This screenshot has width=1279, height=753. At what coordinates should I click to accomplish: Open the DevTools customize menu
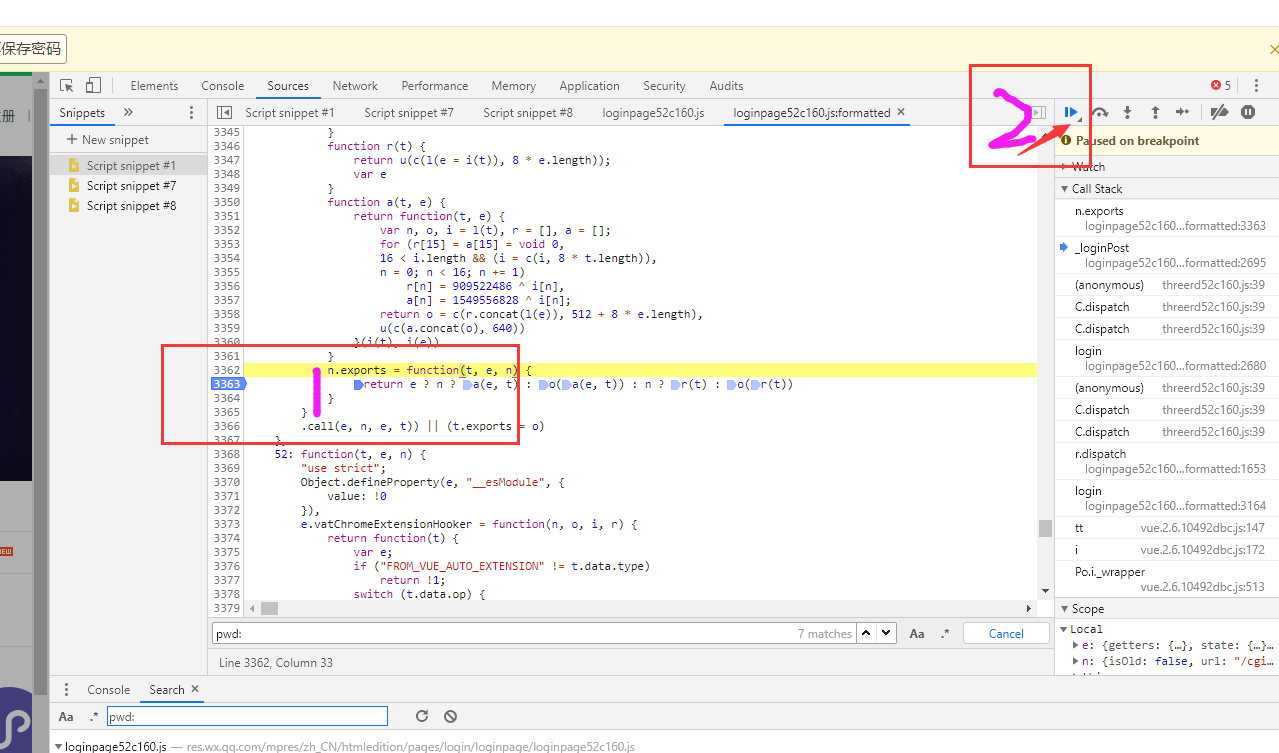[1256, 86]
